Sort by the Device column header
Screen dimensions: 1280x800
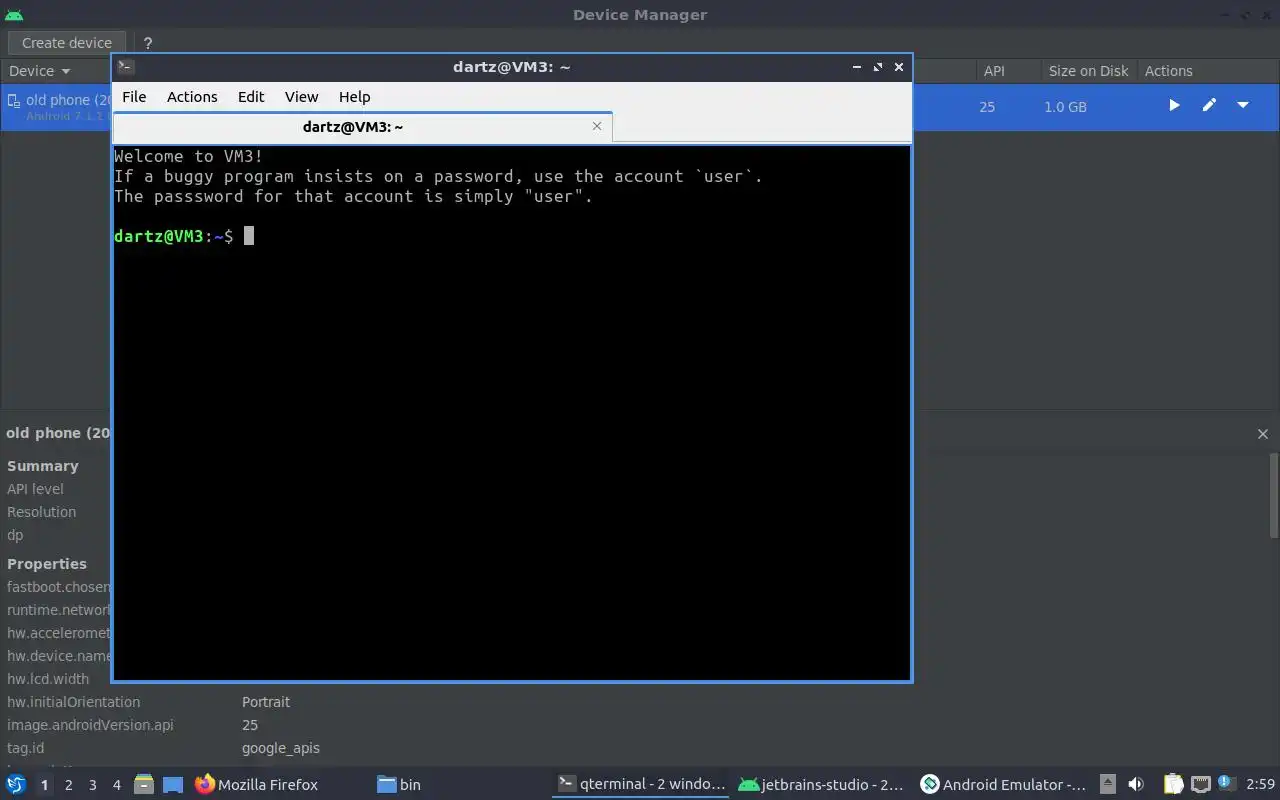tap(40, 71)
